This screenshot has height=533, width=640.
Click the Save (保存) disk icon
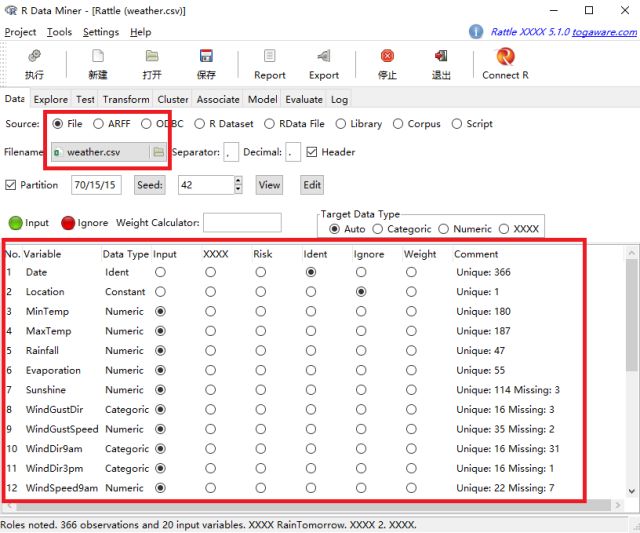point(206,56)
